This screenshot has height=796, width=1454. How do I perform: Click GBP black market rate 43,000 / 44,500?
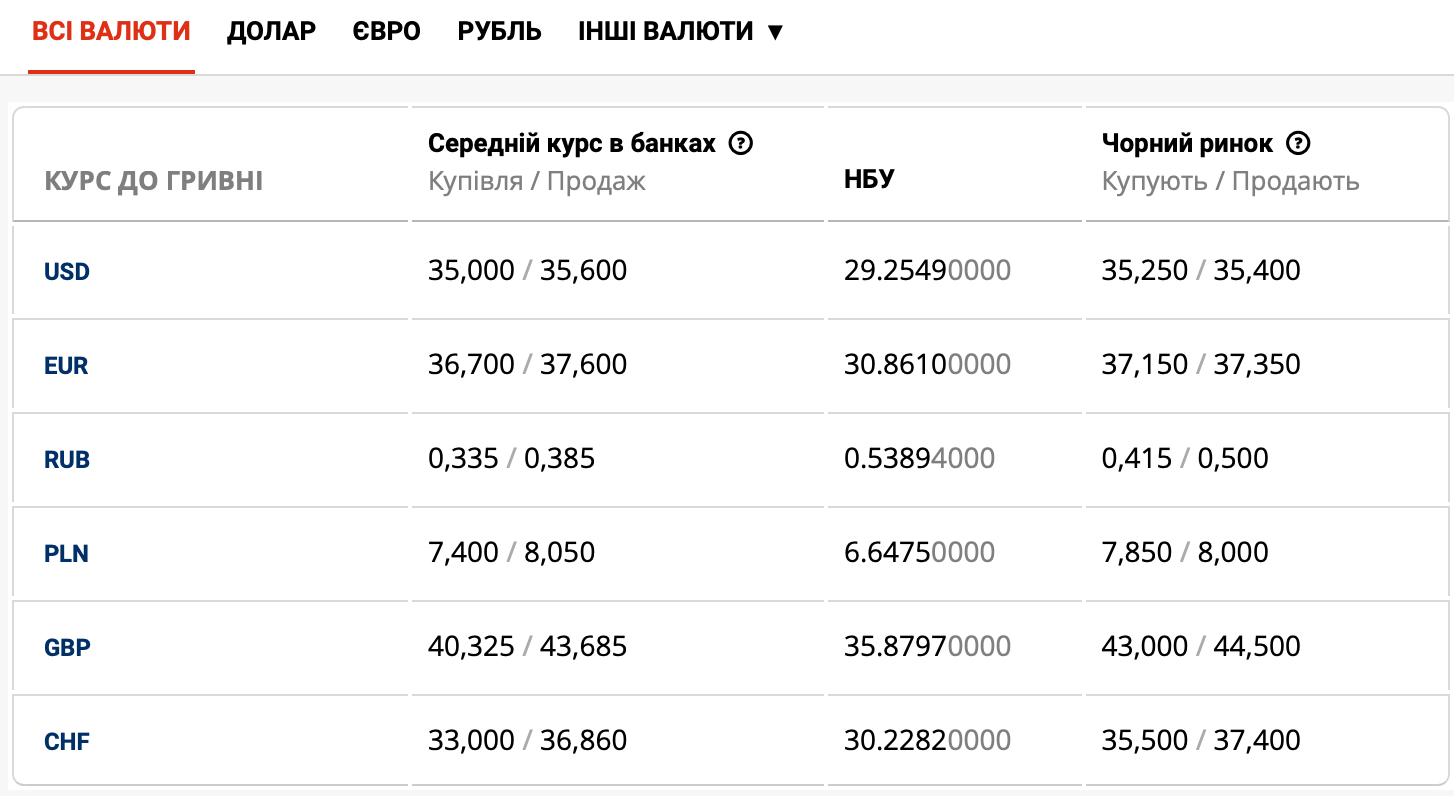pyautogui.click(x=1201, y=646)
